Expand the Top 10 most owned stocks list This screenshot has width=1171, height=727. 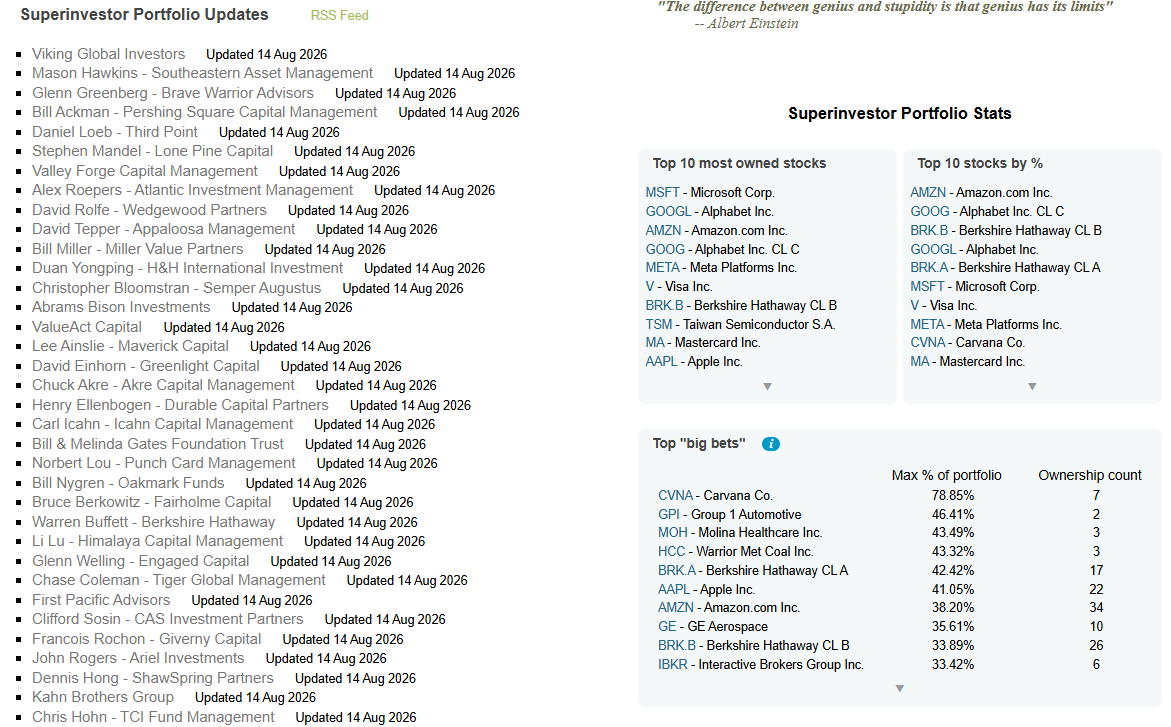click(x=767, y=386)
